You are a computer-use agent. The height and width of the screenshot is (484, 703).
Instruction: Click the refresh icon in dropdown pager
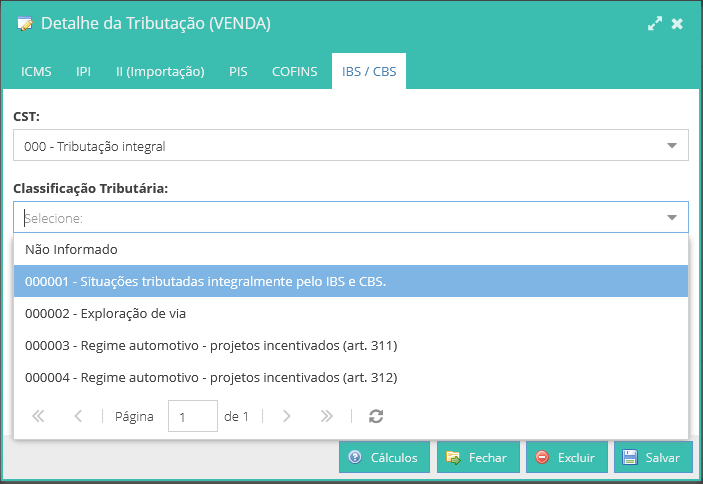coord(376,416)
